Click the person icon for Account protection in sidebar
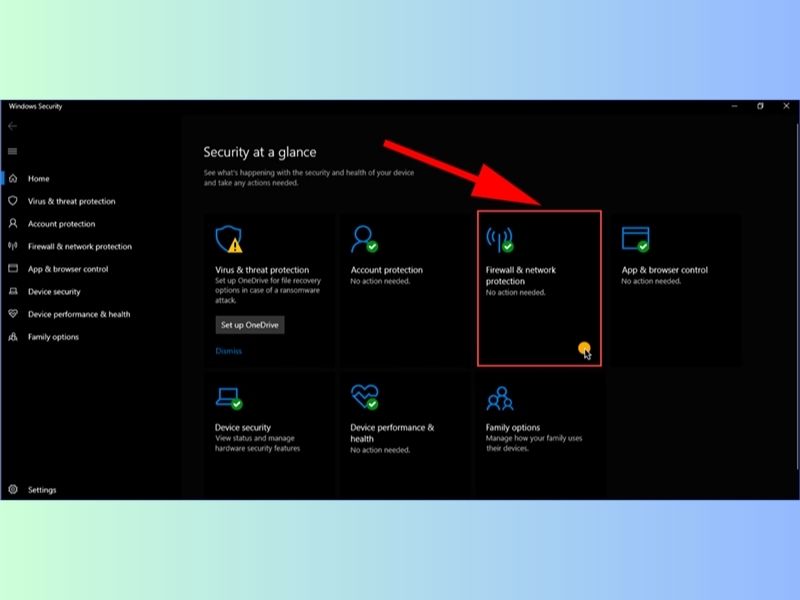This screenshot has width=800, height=600. (13, 223)
